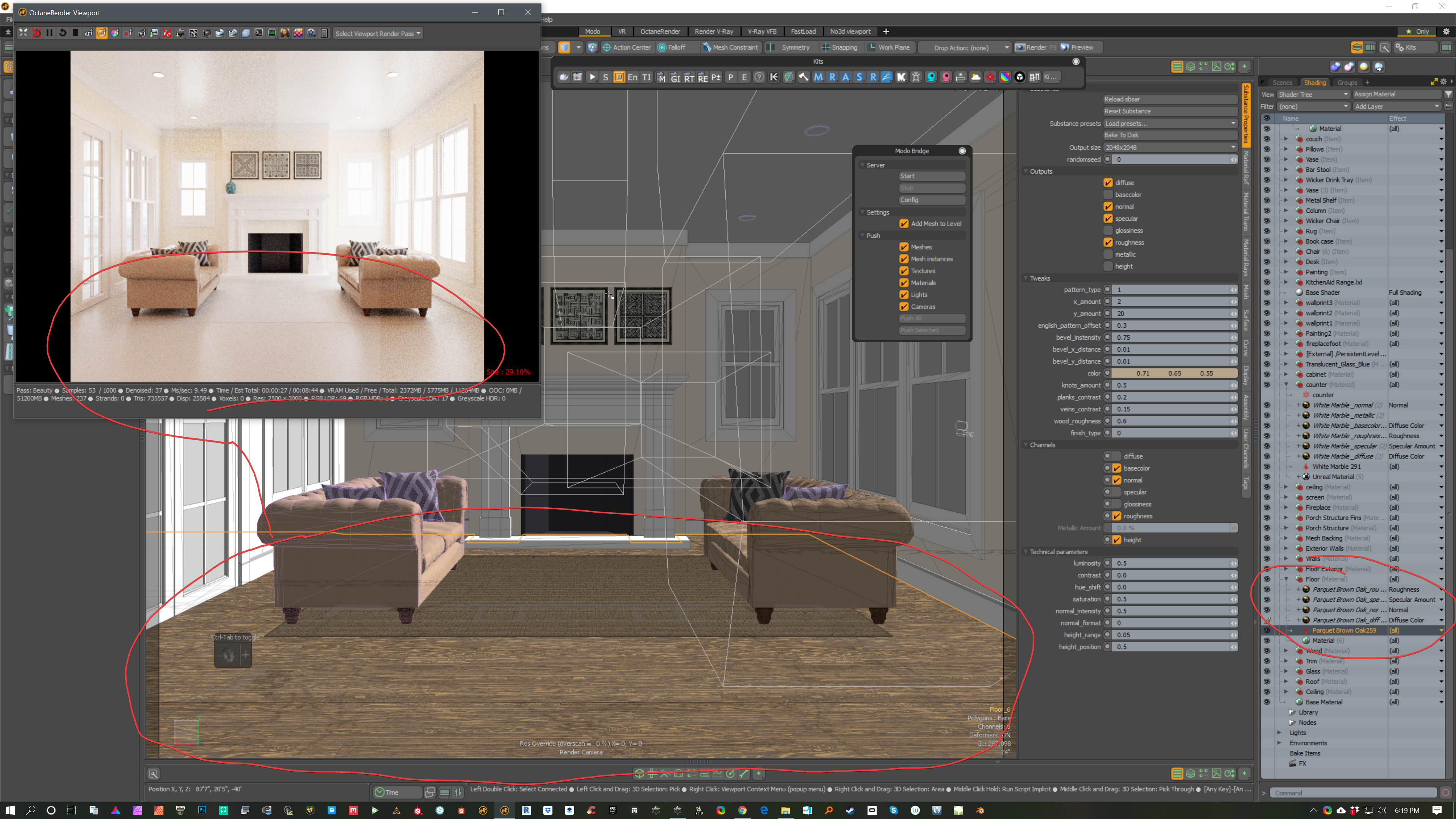Viewport: 1456px width, 819px height.
Task: Click the Bake To Disk button
Action: 1169,135
